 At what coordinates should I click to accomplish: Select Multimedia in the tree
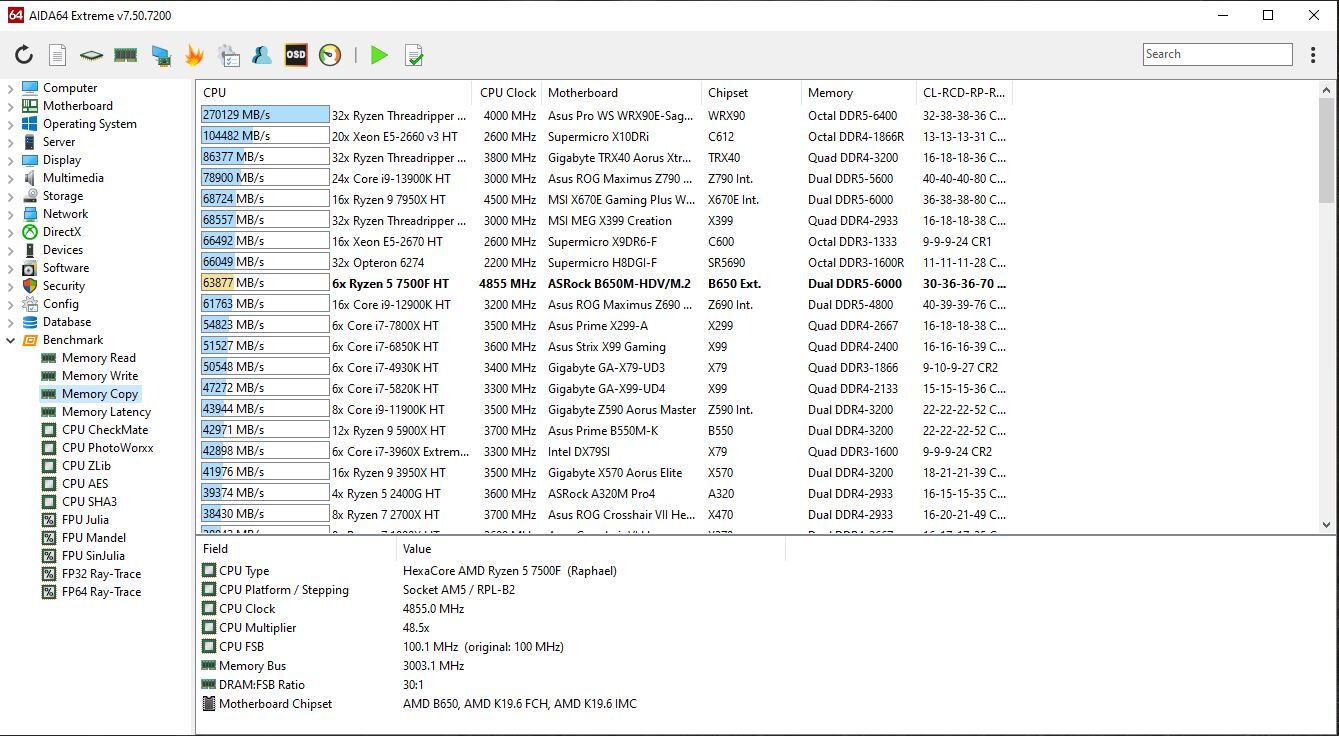click(x=73, y=178)
